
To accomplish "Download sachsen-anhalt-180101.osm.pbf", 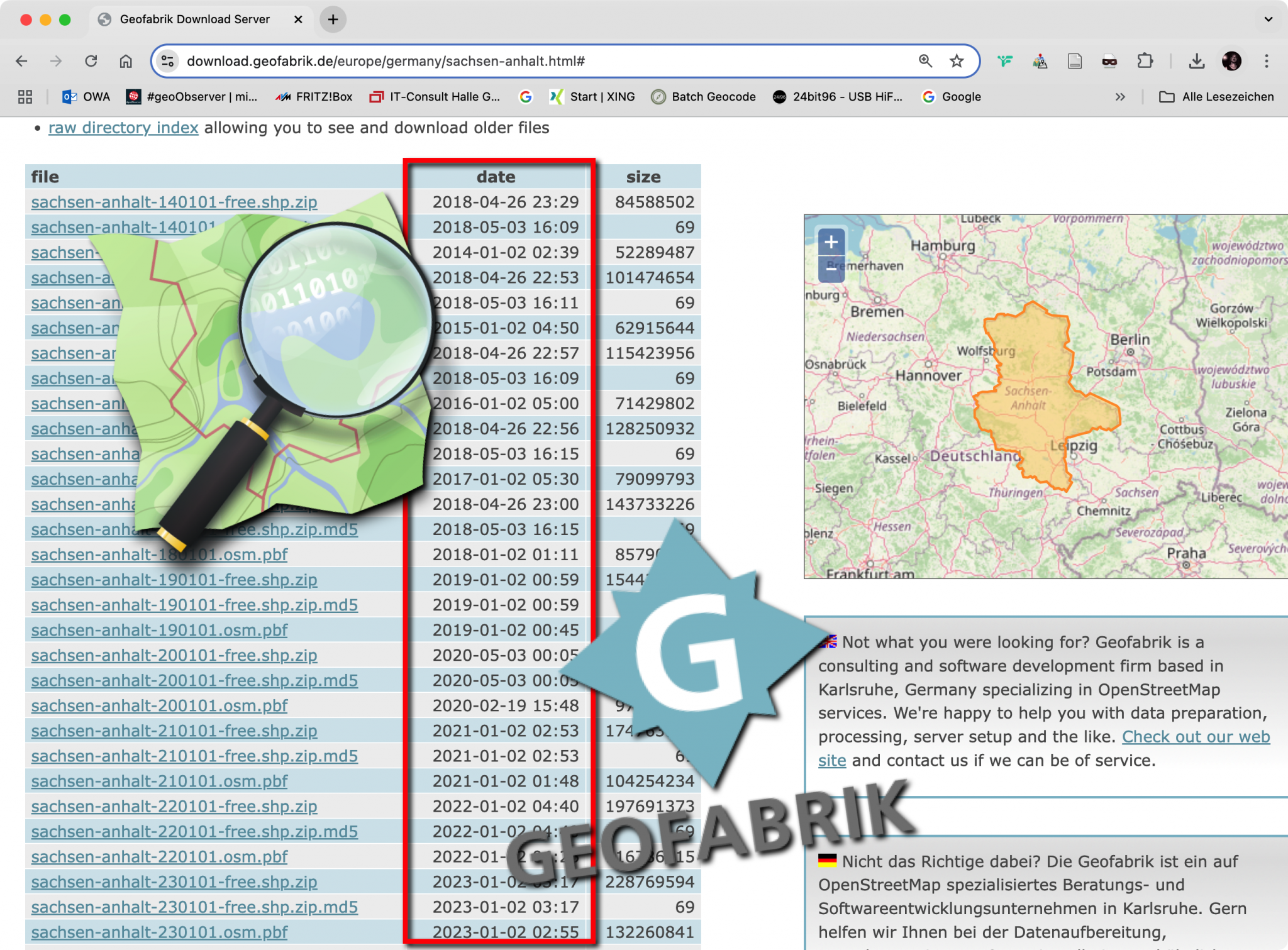I will pyautogui.click(x=159, y=555).
